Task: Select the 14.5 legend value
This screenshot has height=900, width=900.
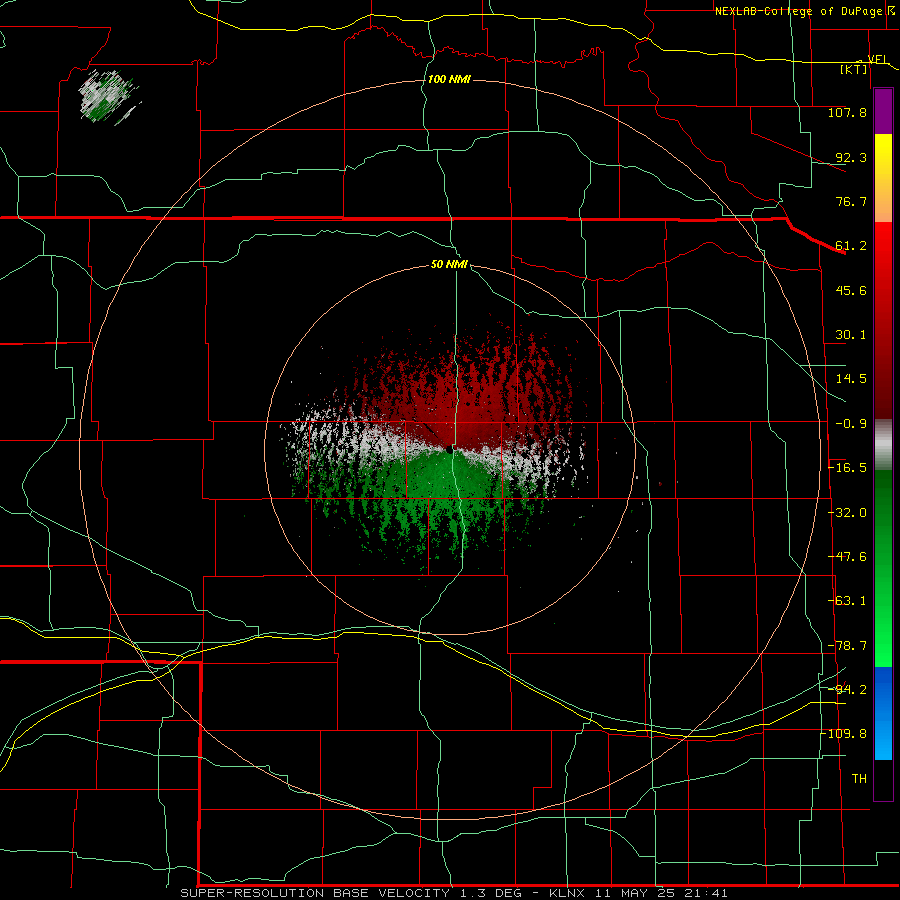Action: point(851,379)
